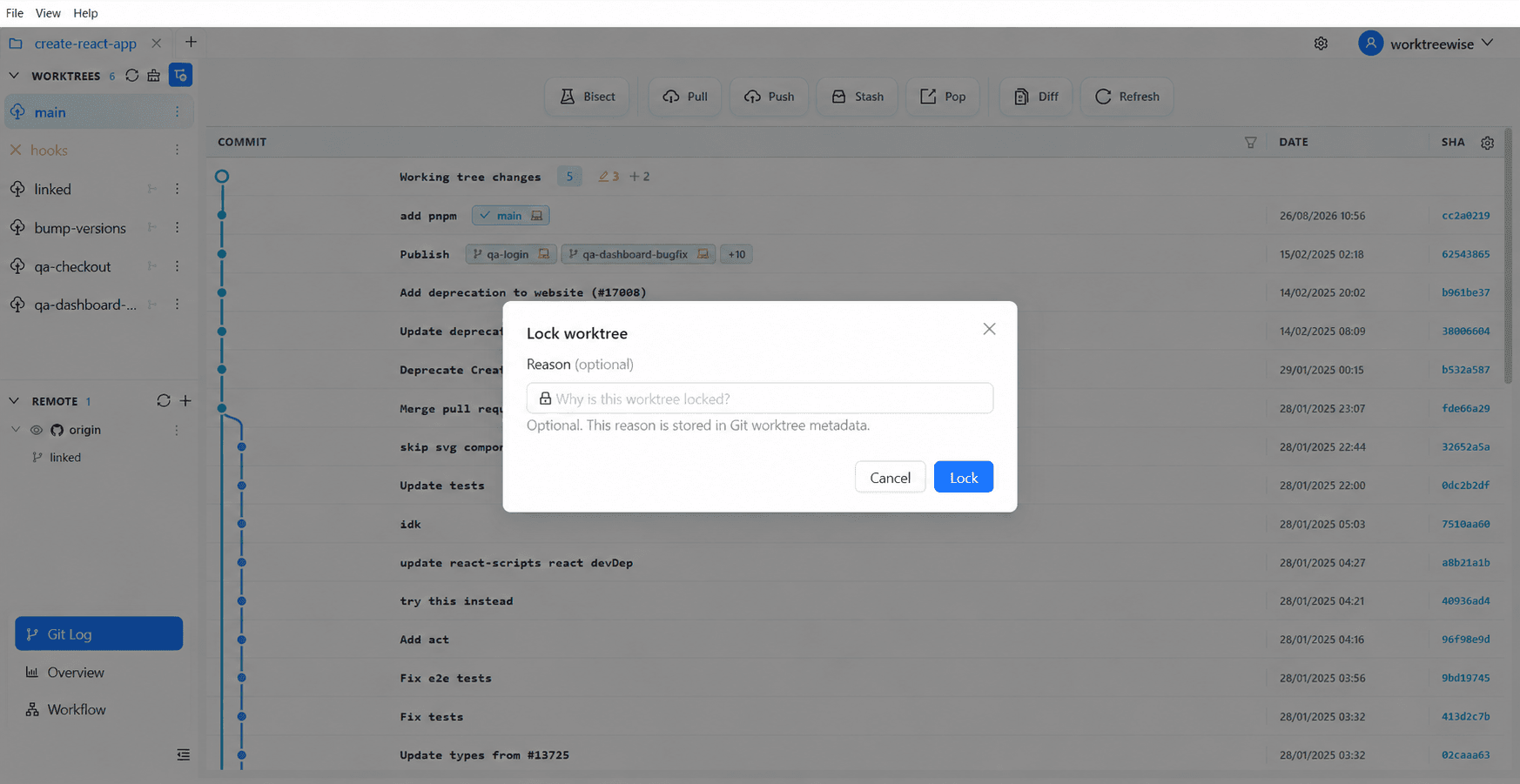Refresh the remotes list
This screenshot has height=784, width=1520.
[x=163, y=400]
